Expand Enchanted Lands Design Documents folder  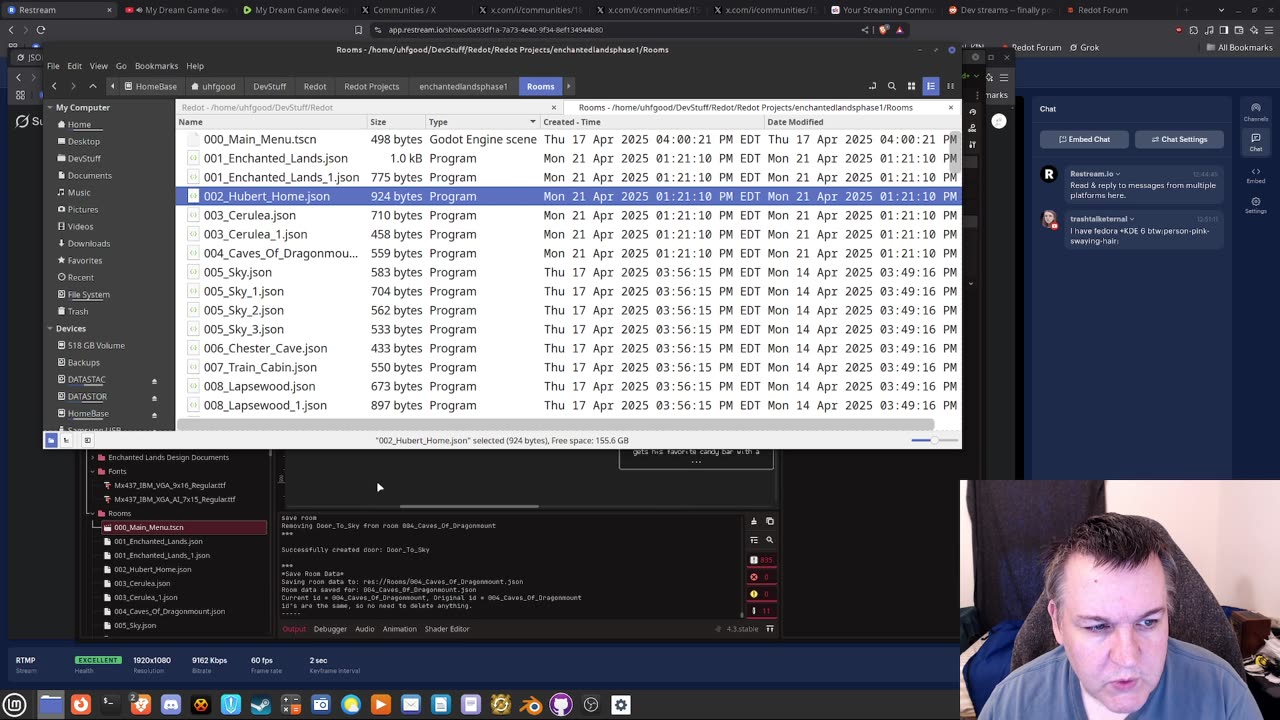point(93,457)
